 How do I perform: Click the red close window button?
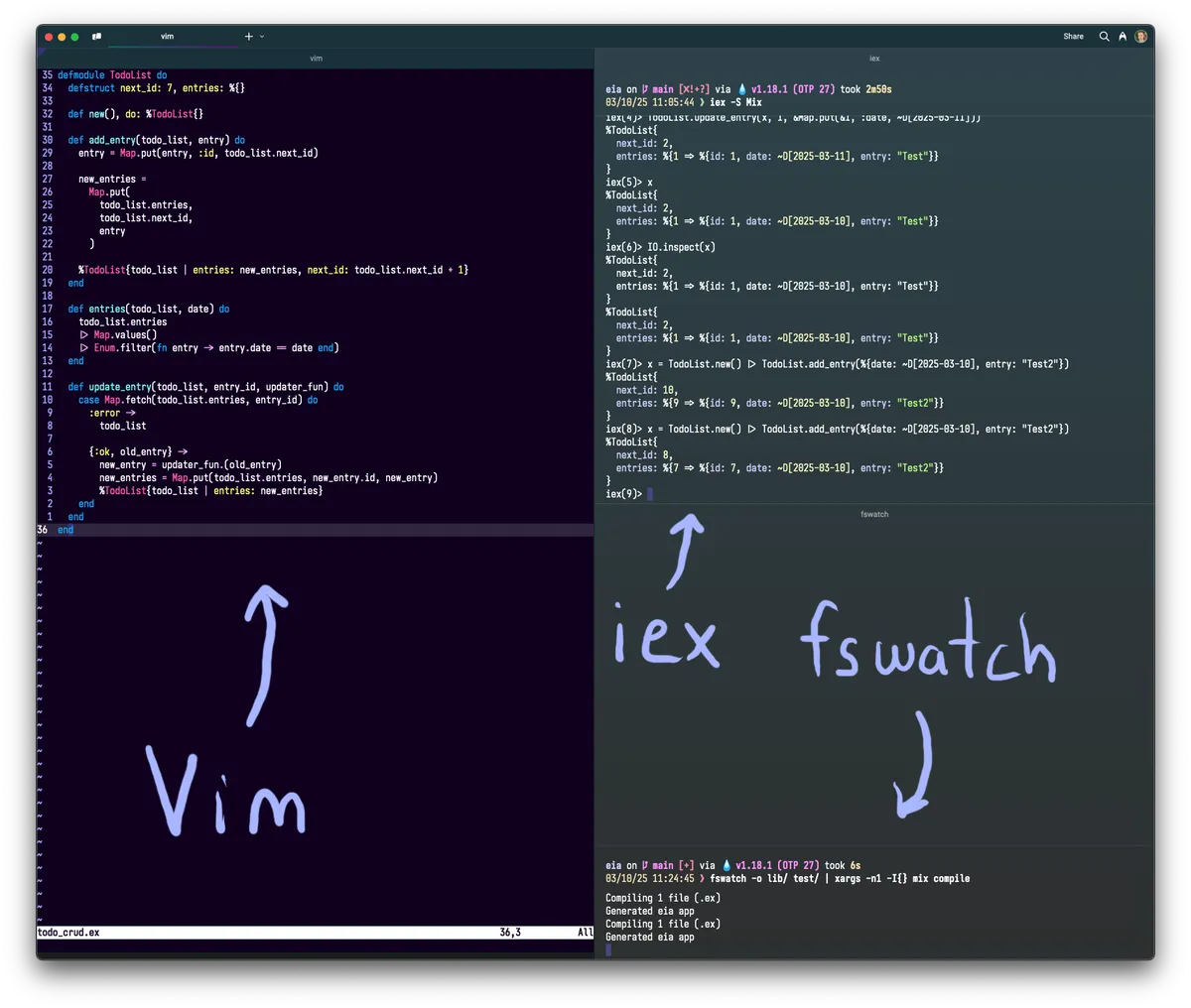tap(49, 37)
